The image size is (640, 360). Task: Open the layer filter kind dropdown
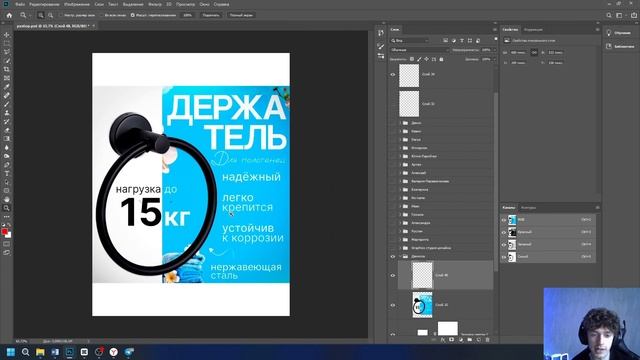point(409,40)
